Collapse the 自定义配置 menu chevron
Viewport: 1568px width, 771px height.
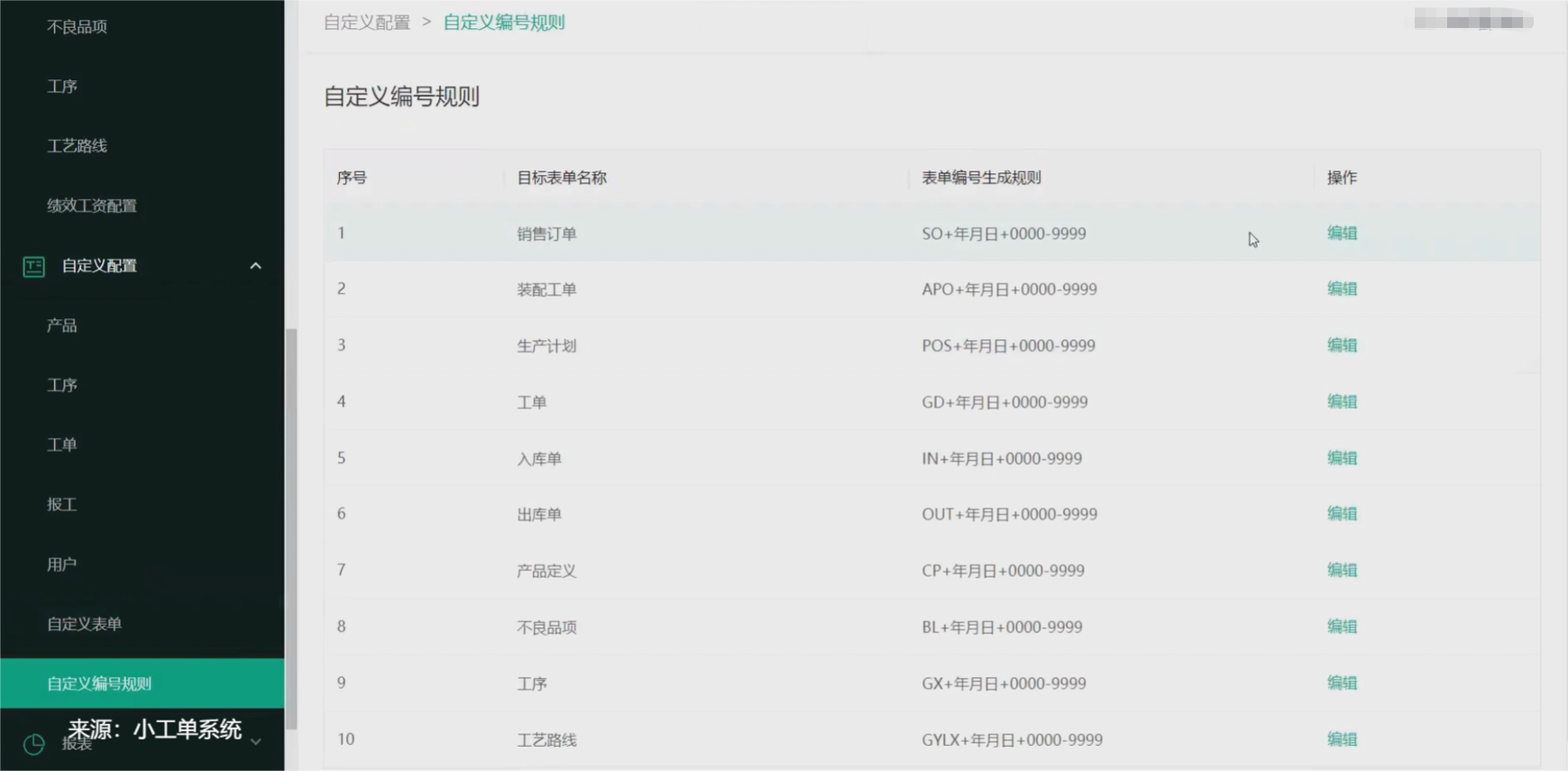point(255,266)
